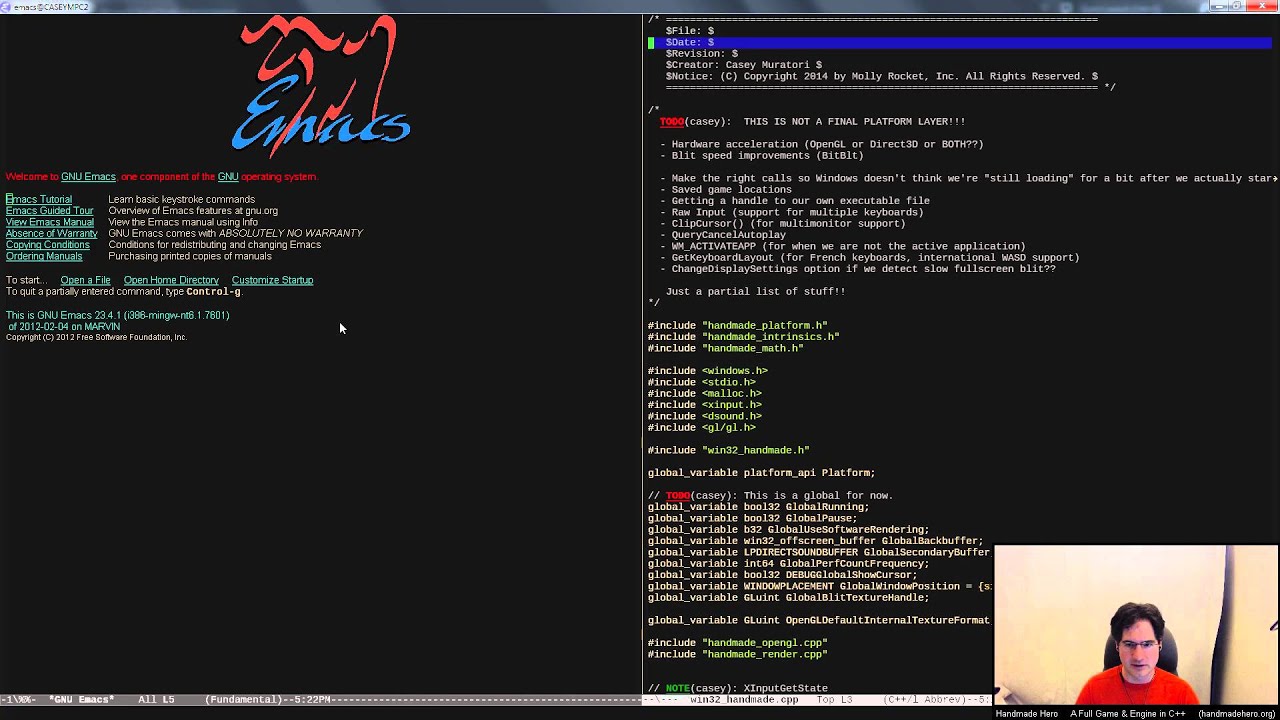Open the Absence of Warranty link
The height and width of the screenshot is (720, 1280).
pyautogui.click(x=52, y=233)
